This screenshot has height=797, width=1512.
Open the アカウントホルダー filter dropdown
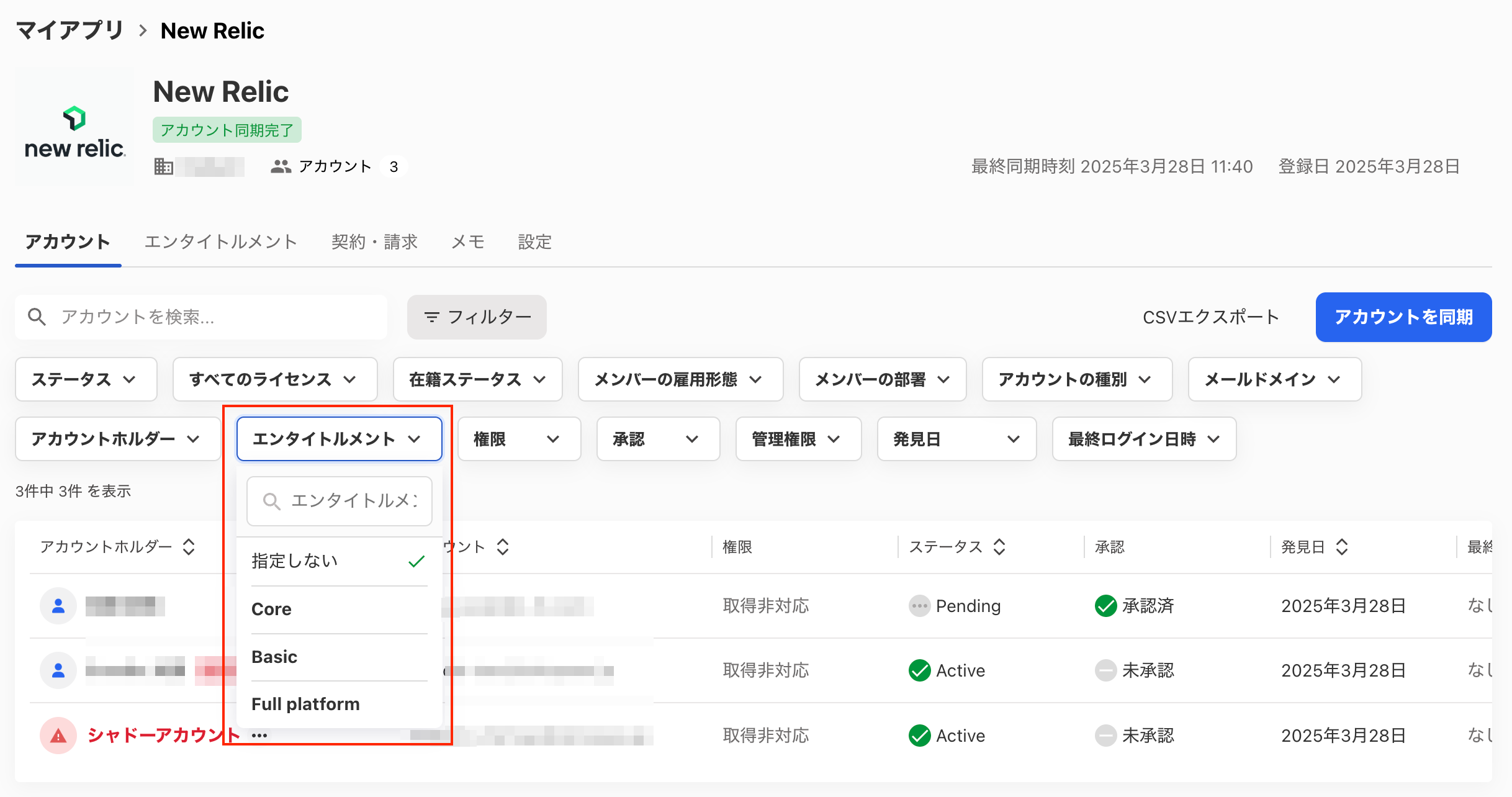pos(118,439)
